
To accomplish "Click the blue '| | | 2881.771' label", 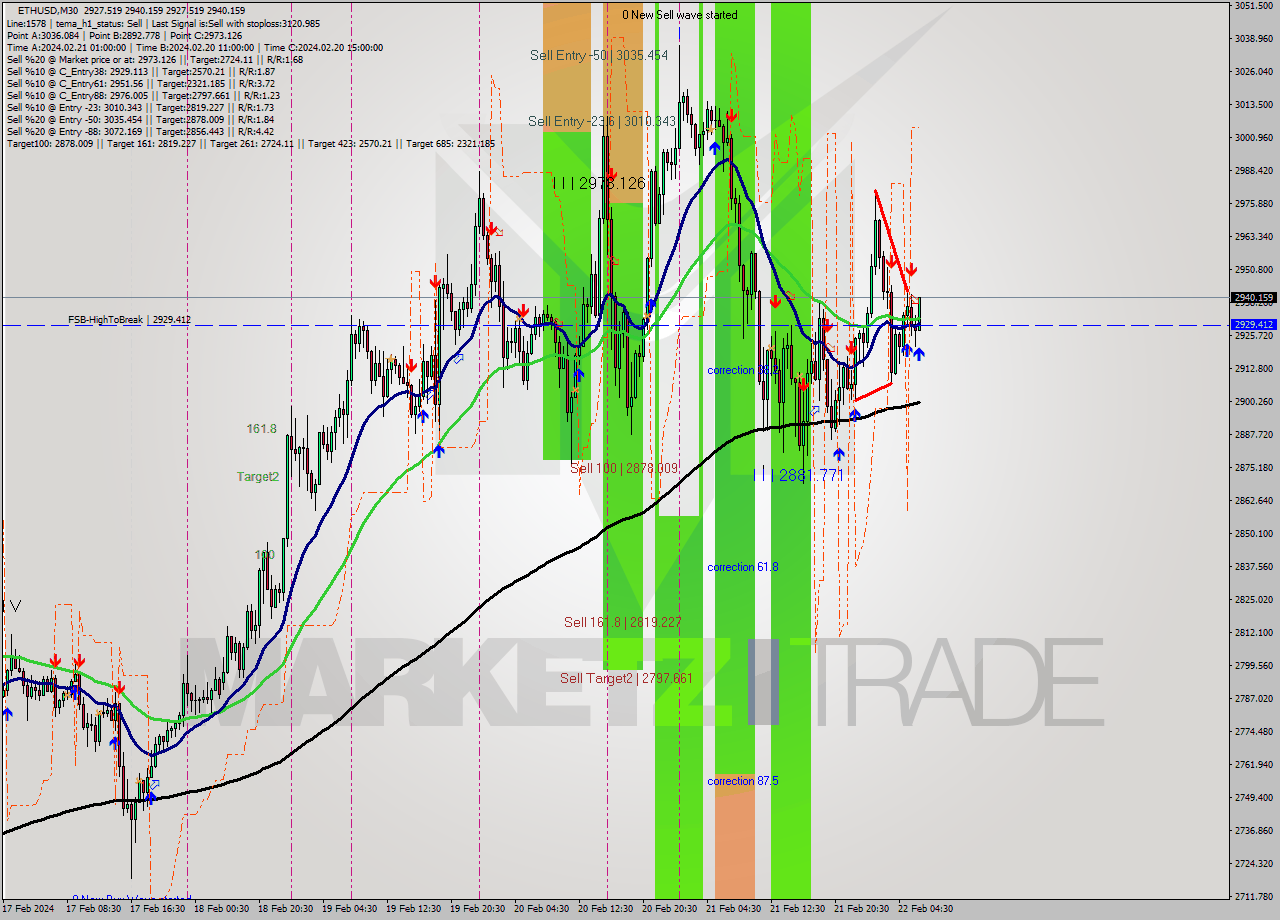I will (798, 475).
